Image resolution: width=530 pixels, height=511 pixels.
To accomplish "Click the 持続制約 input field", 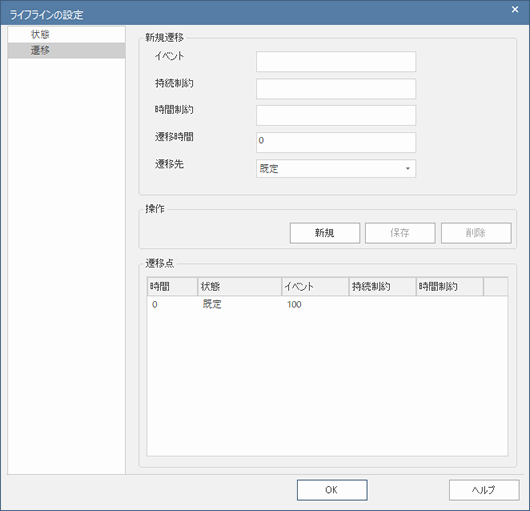I will click(x=336, y=89).
